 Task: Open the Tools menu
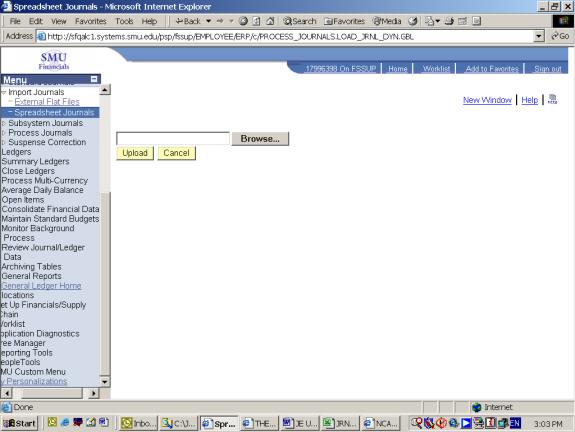124,21
